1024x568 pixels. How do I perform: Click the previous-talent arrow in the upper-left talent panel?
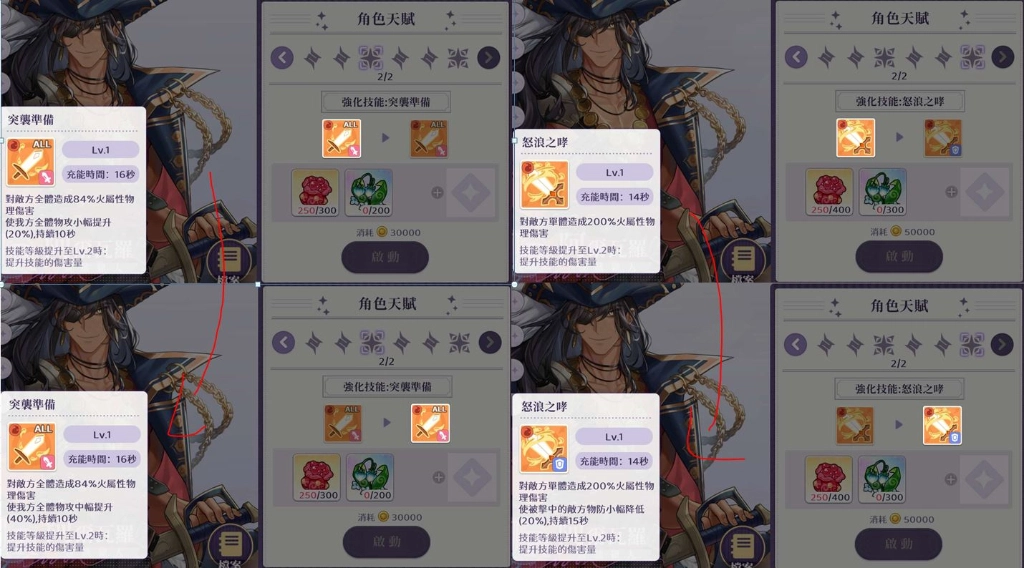point(282,57)
